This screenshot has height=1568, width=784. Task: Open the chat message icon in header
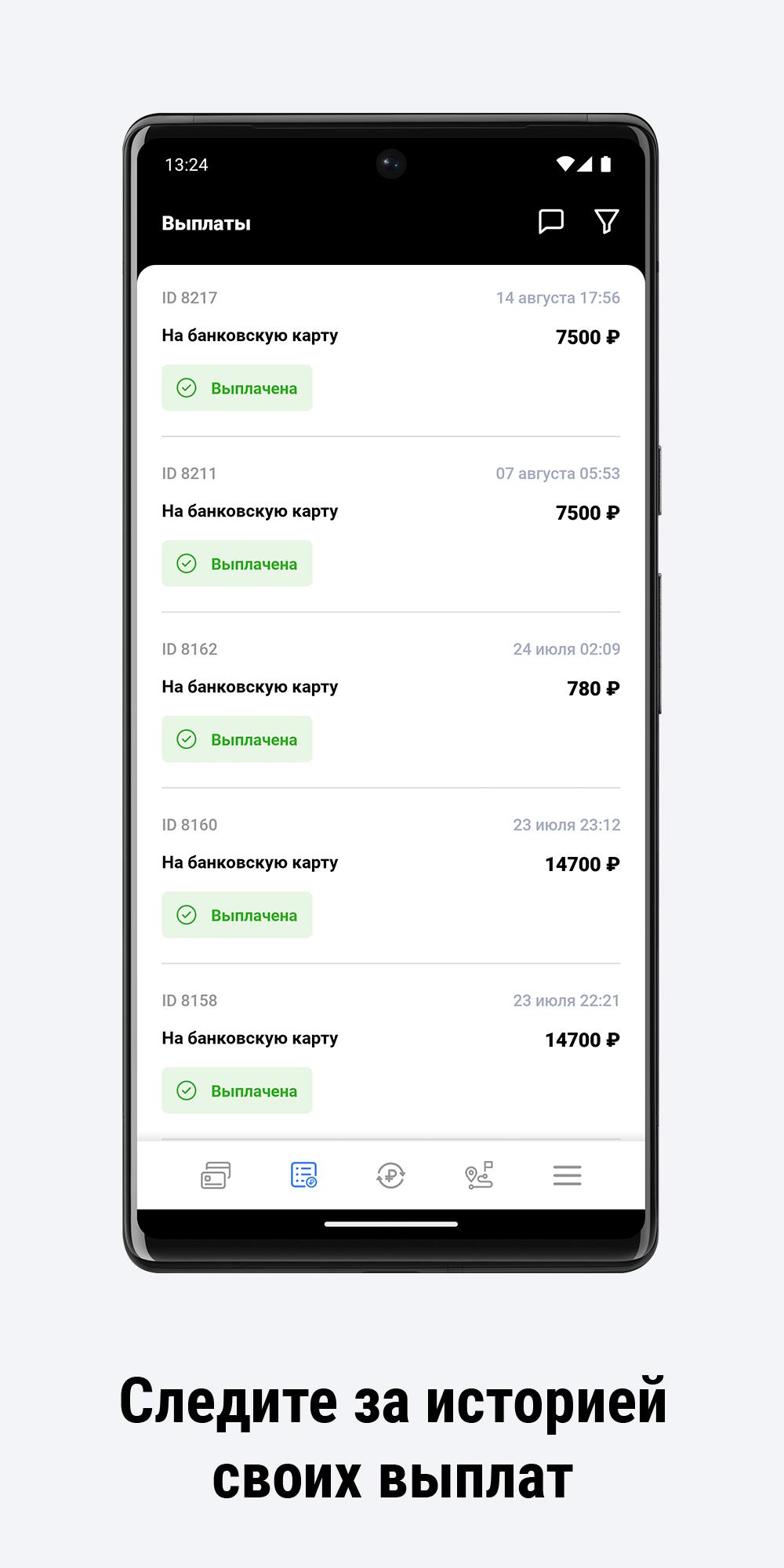(x=551, y=222)
